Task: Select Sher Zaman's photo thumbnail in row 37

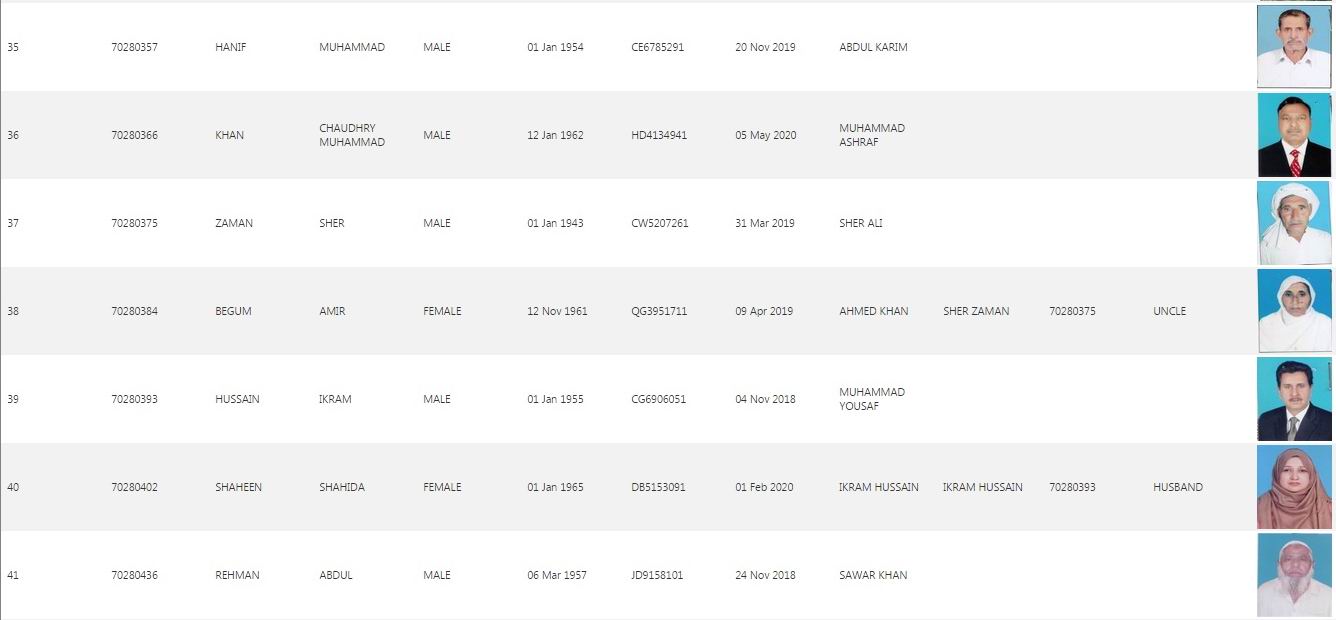Action: [x=1294, y=223]
